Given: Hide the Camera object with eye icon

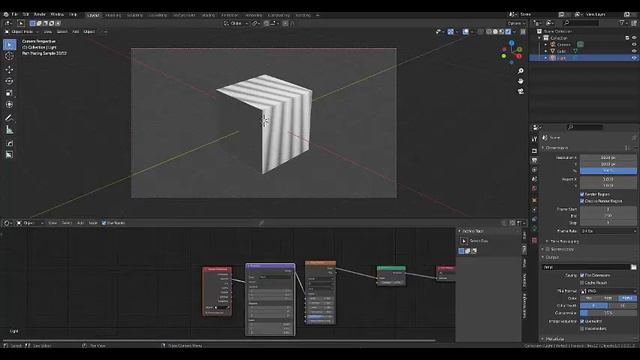Looking at the screenshot, I should [634, 44].
